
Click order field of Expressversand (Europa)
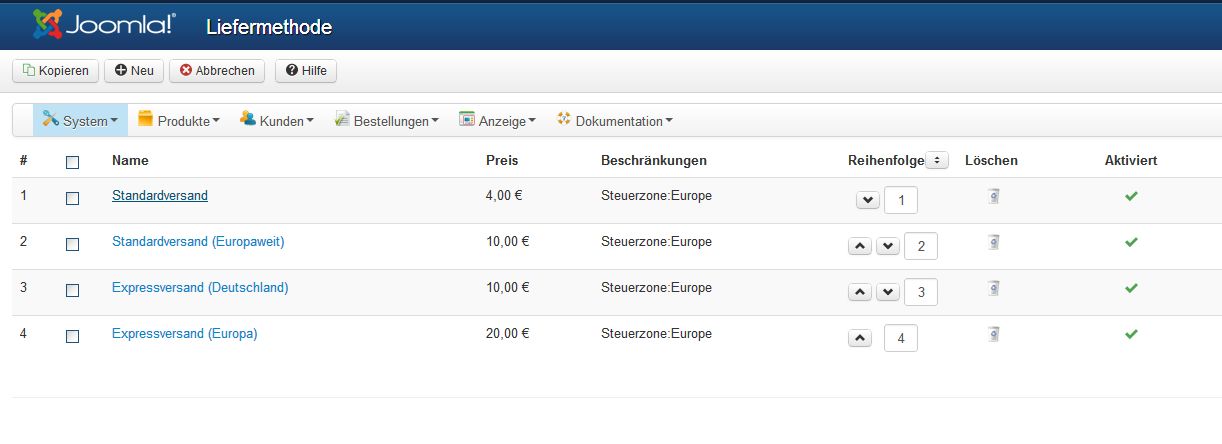[901, 338]
